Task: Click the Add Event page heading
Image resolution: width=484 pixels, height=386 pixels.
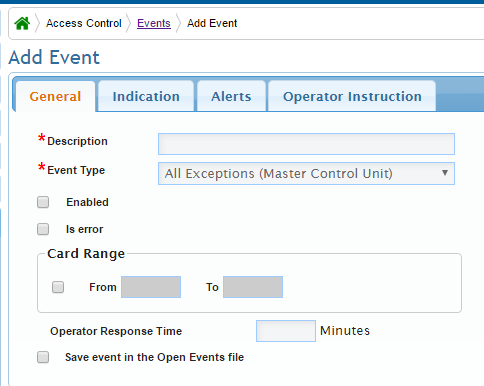Action: (x=54, y=57)
